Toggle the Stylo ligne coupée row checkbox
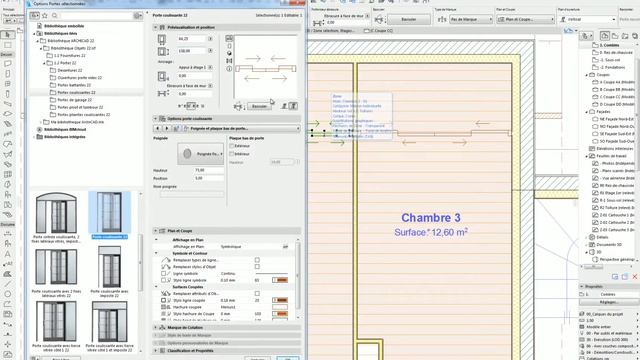Screen dimensions: 640x360 [x=163, y=300]
